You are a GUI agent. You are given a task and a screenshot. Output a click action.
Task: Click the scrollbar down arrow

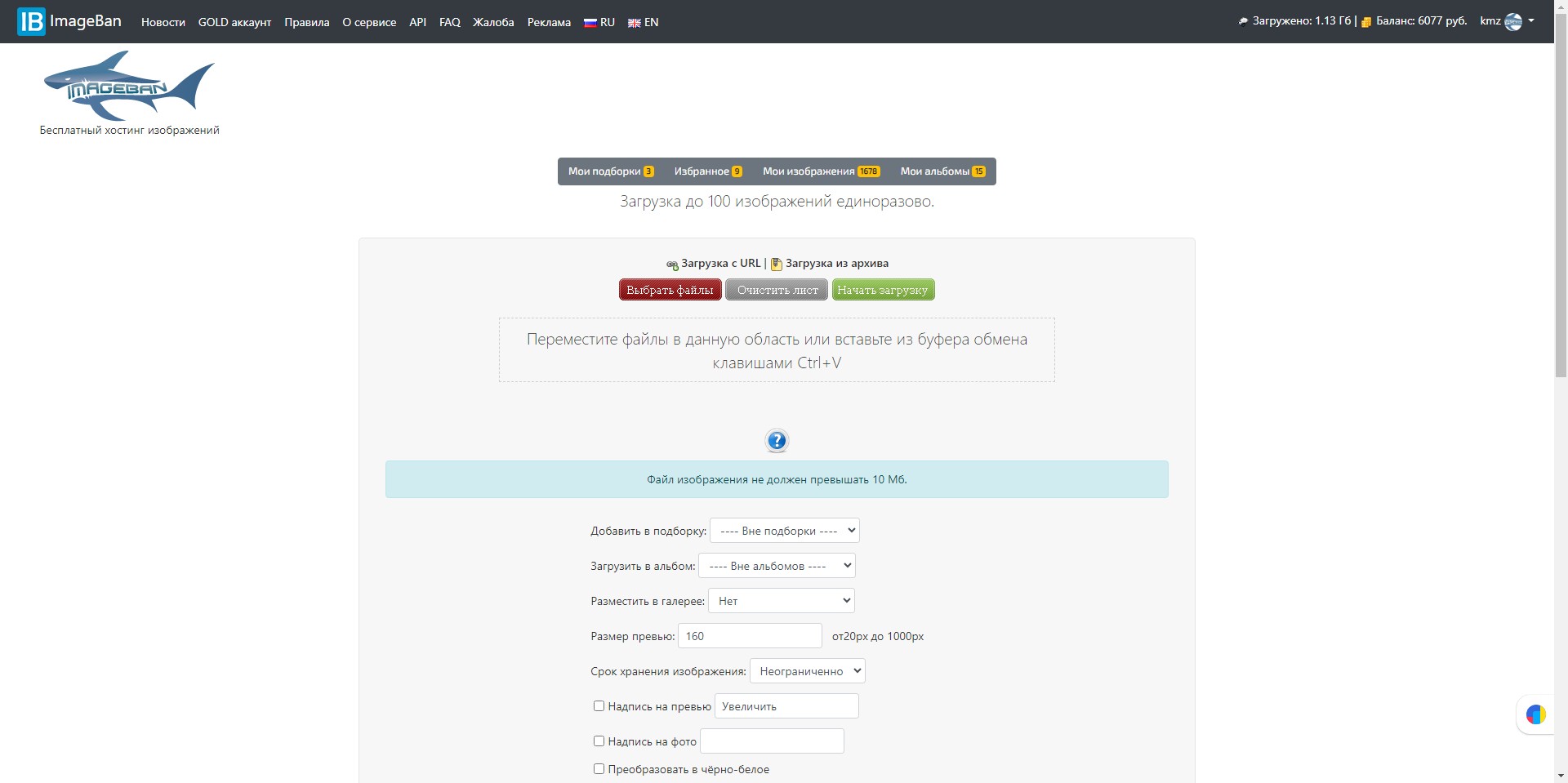(x=1561, y=776)
